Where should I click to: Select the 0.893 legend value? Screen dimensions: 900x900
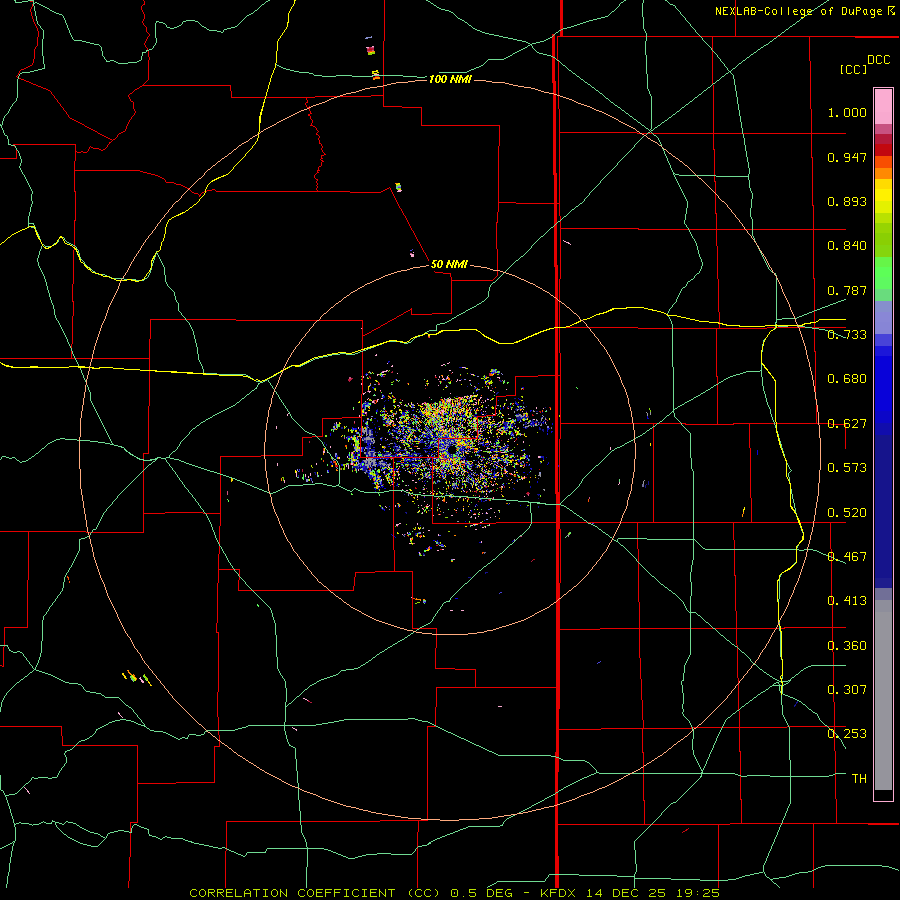click(847, 201)
